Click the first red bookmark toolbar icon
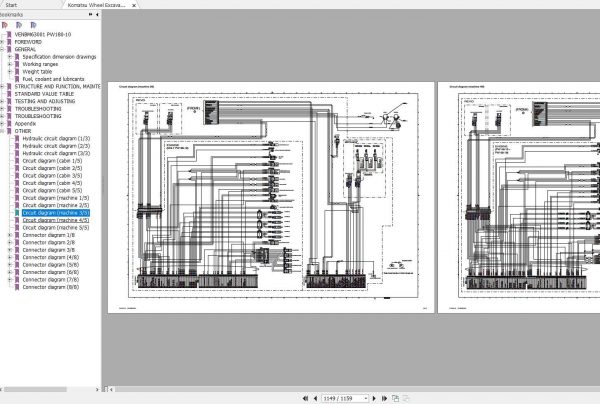This screenshot has width=600, height=404. point(5,25)
